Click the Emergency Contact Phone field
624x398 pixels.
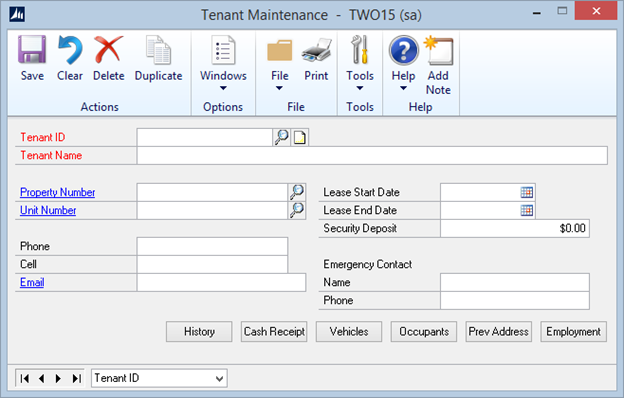[515, 300]
